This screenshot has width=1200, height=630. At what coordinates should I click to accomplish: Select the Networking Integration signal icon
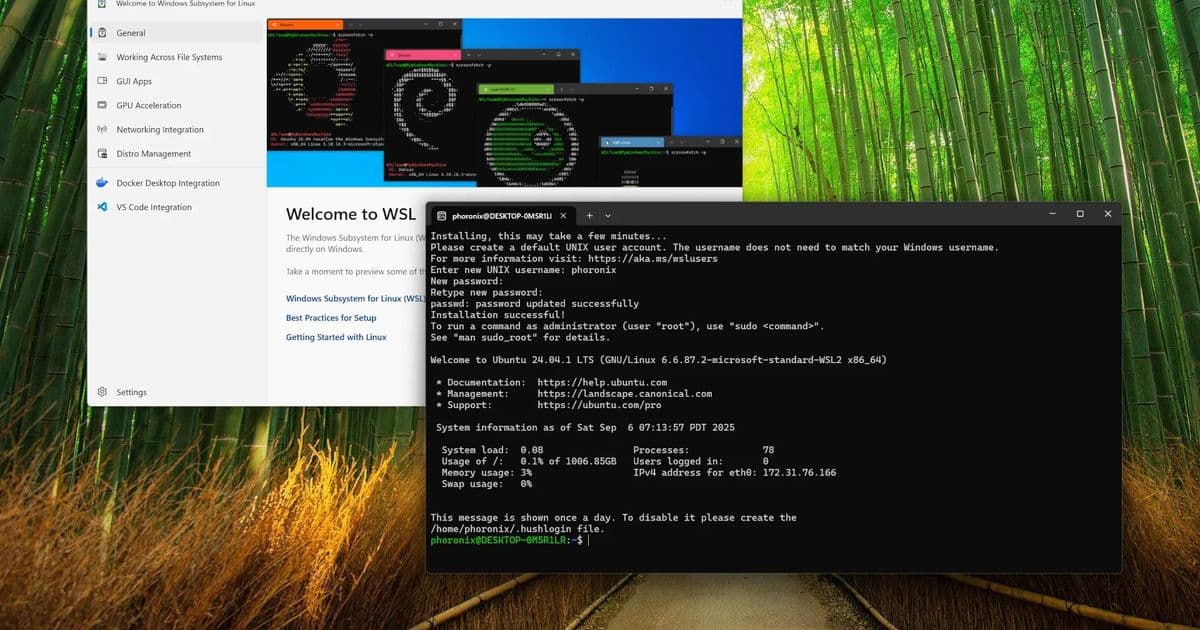click(x=103, y=129)
